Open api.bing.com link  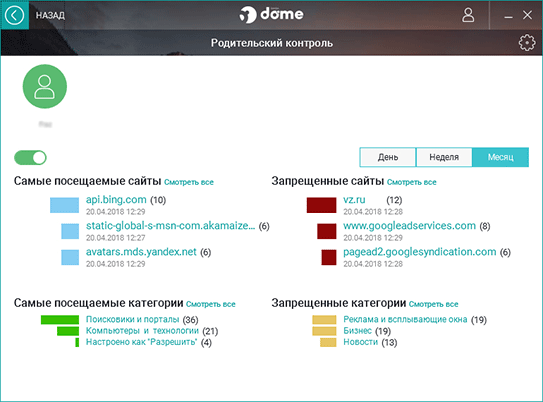click(116, 199)
